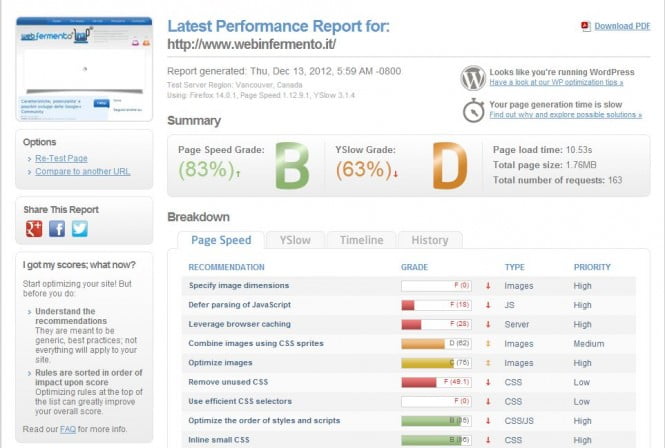Expand Specify image dimensions recommendation
The image size is (665, 448).
[x=238, y=286]
